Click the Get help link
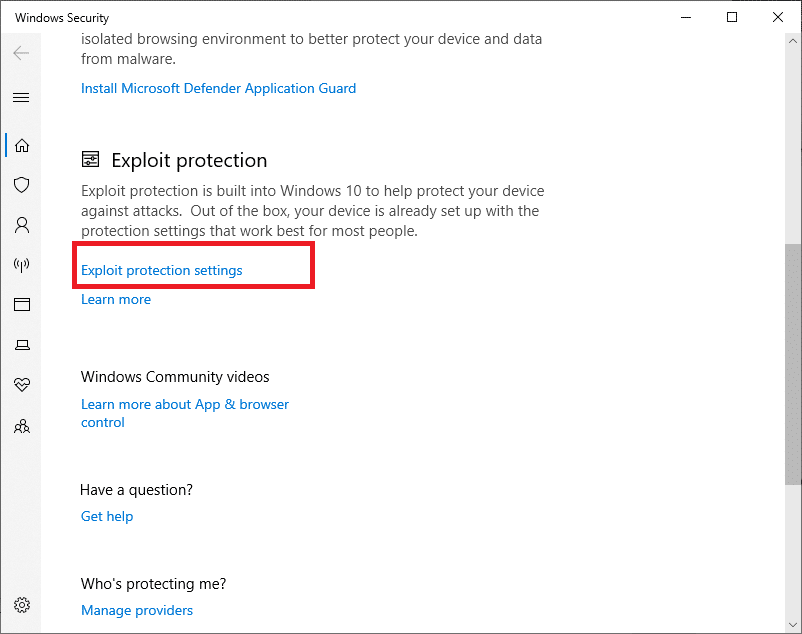Screen dimensions: 802x634 (107, 516)
